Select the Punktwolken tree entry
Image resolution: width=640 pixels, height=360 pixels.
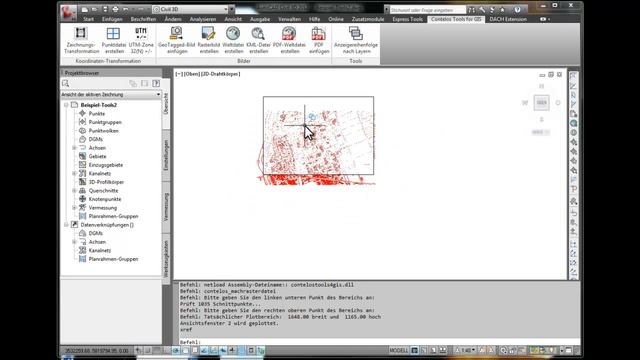[x=103, y=131]
